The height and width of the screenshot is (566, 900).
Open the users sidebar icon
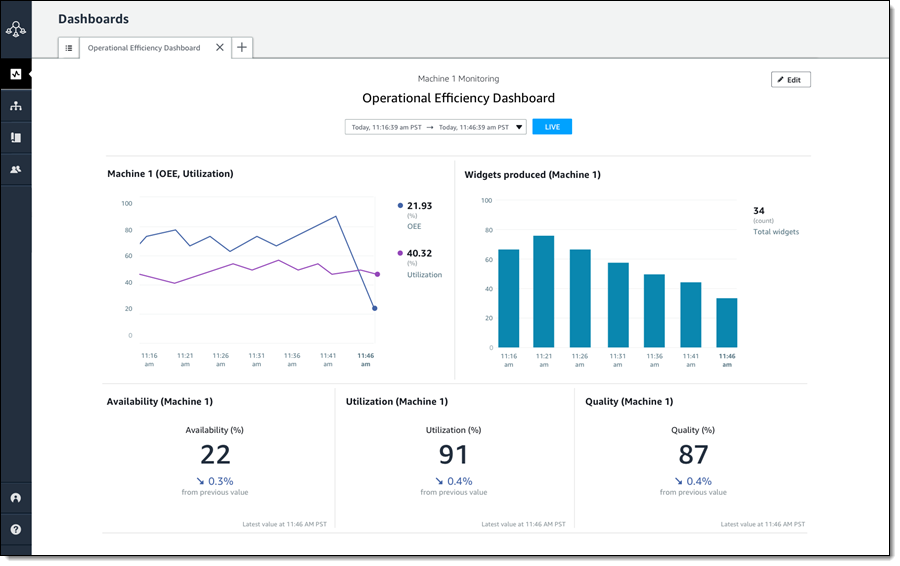click(x=16, y=170)
